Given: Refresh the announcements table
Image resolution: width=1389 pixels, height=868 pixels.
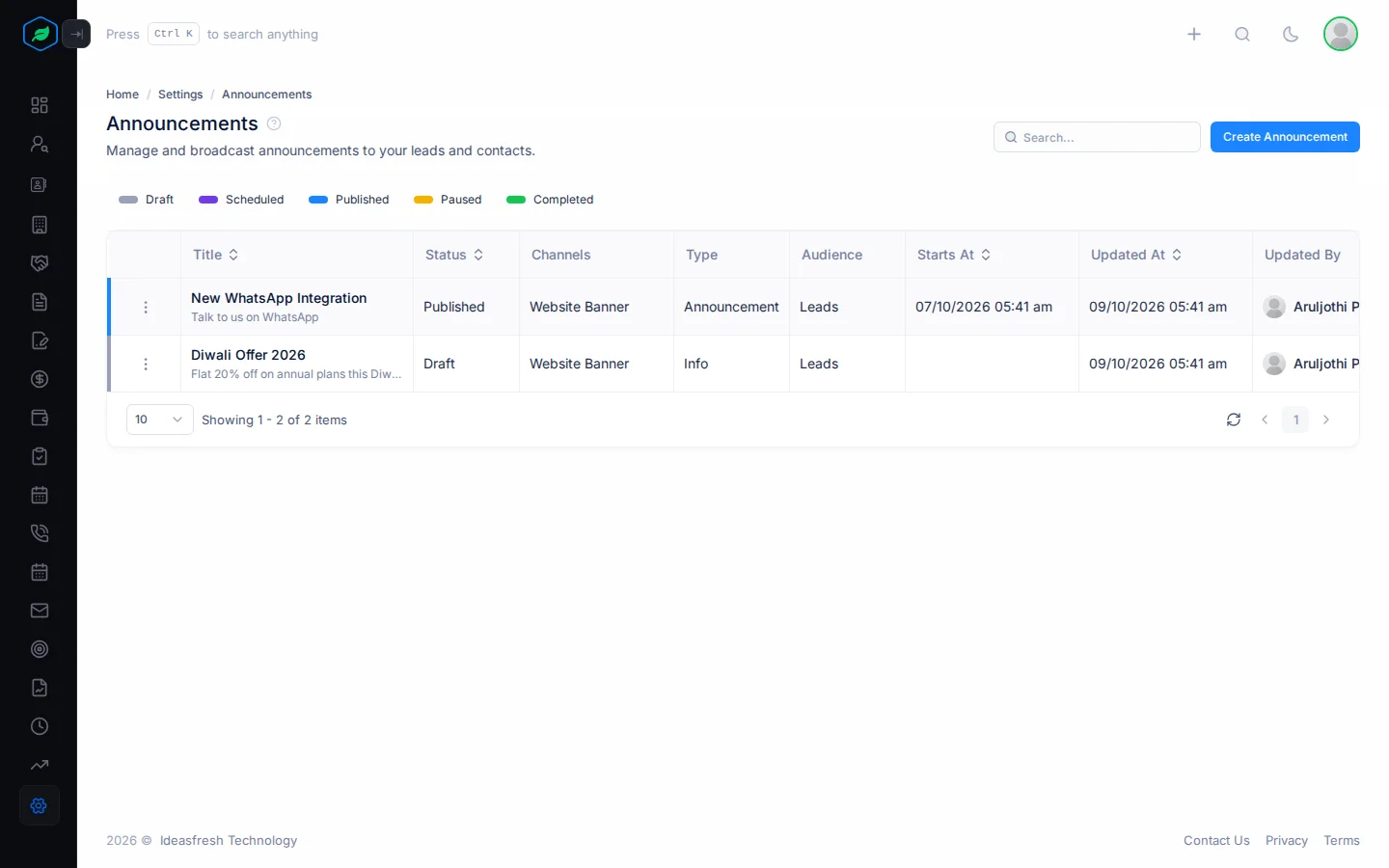Looking at the screenshot, I should tap(1234, 420).
